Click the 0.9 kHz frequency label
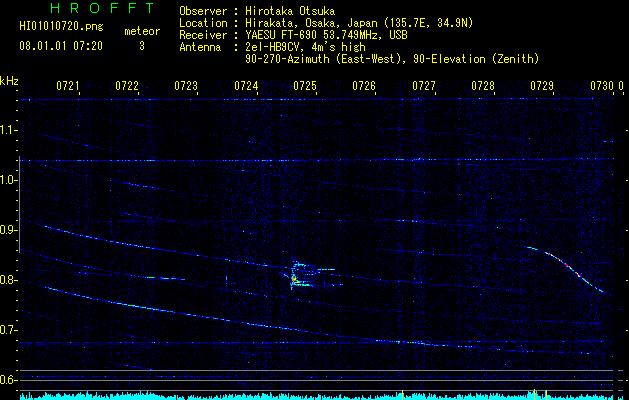629x400 pixels. 9,230
